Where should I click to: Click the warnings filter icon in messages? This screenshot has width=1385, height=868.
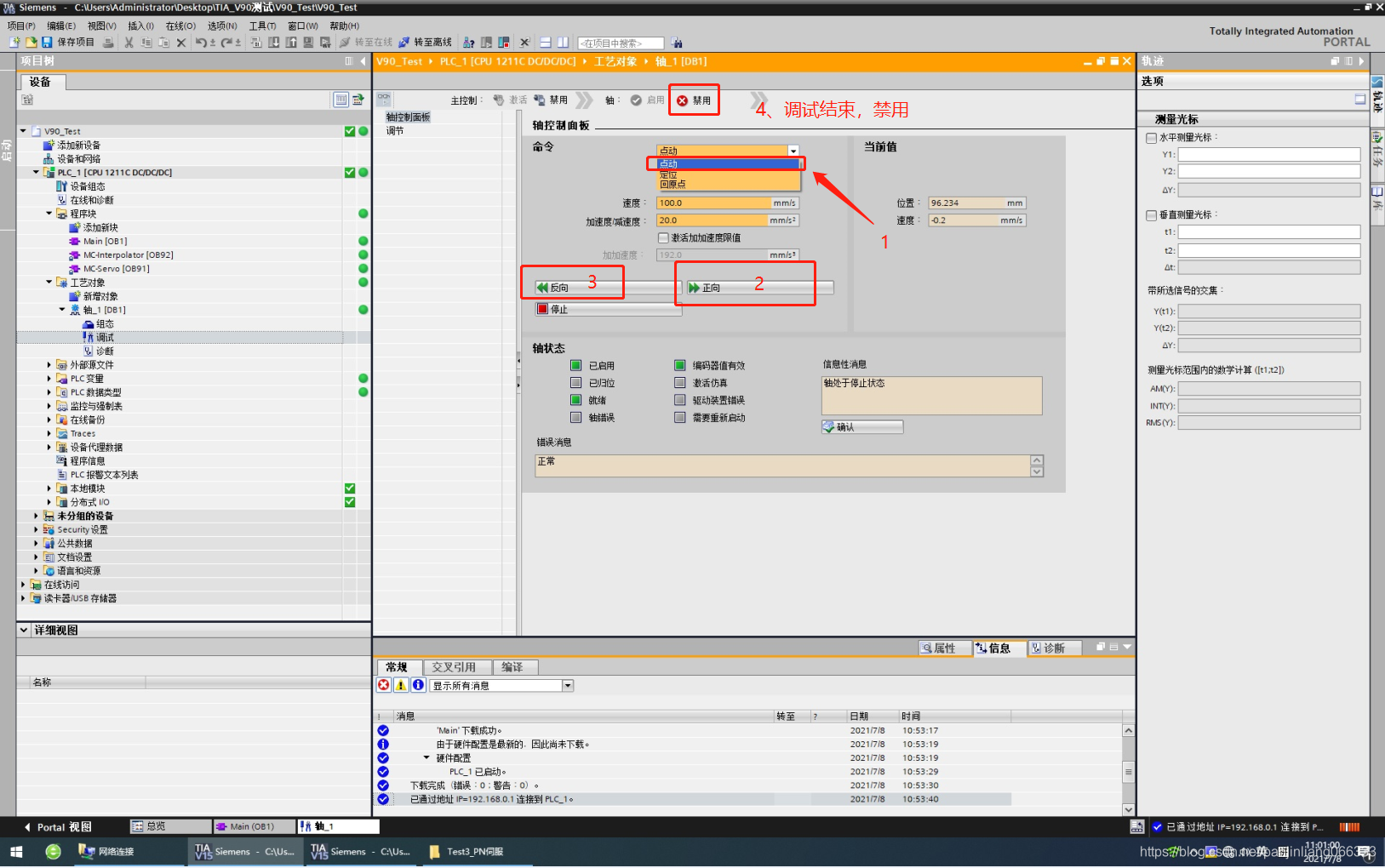click(x=401, y=685)
